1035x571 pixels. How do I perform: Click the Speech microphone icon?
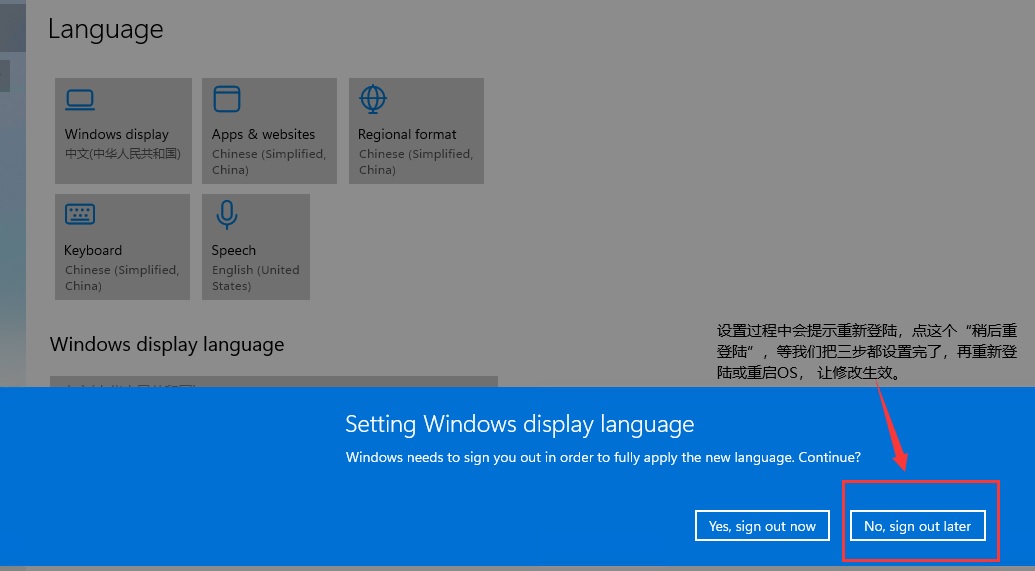(x=226, y=215)
